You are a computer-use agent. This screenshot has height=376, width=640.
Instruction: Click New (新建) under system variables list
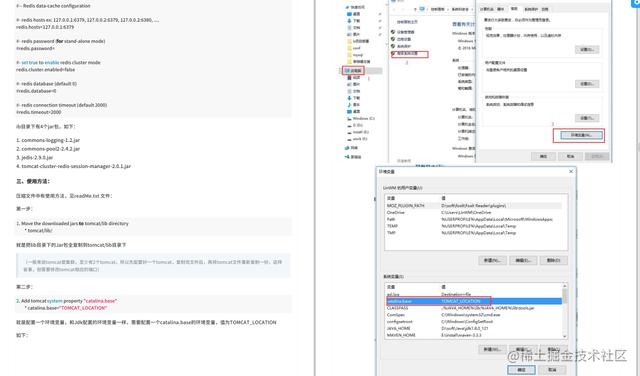492,349
